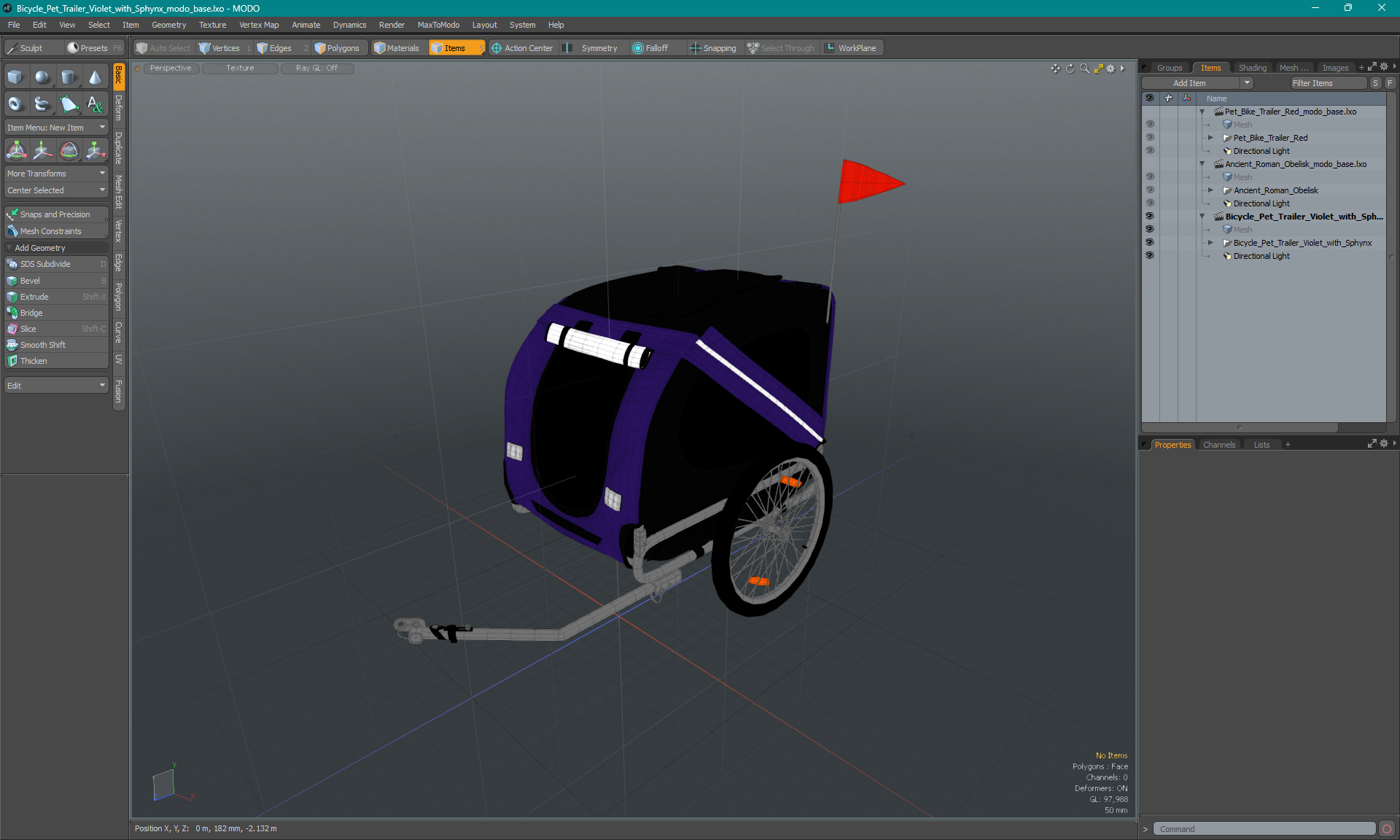1400x840 pixels.
Task: Open the Geometry menu
Action: [168, 25]
